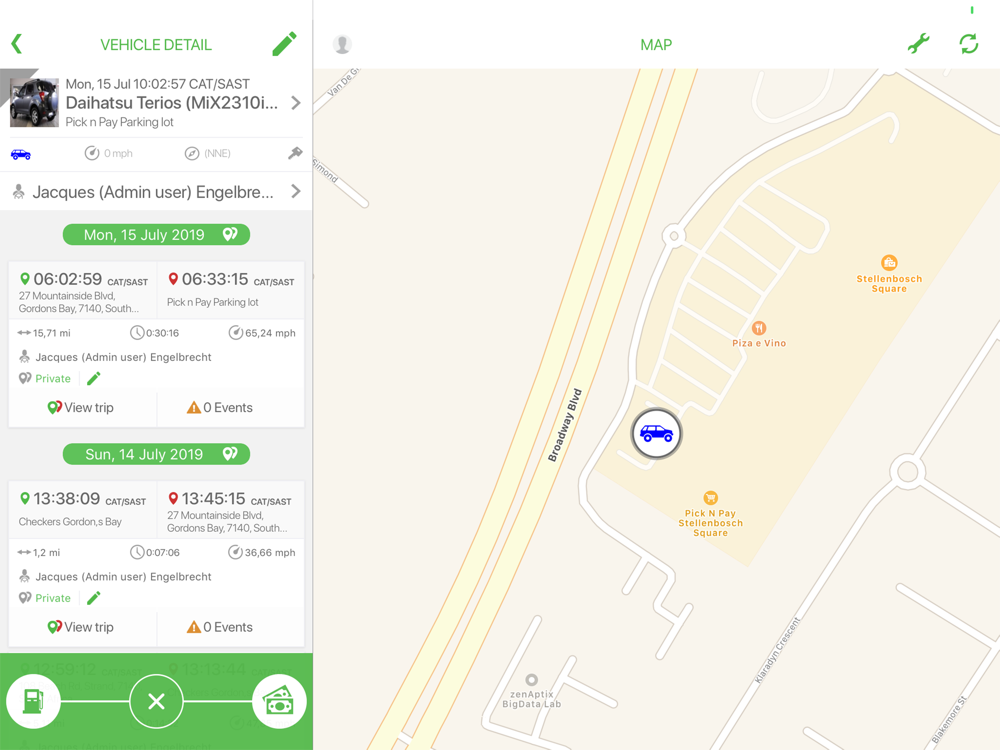
Task: Tap the green back arrow icon
Action: (x=17, y=44)
